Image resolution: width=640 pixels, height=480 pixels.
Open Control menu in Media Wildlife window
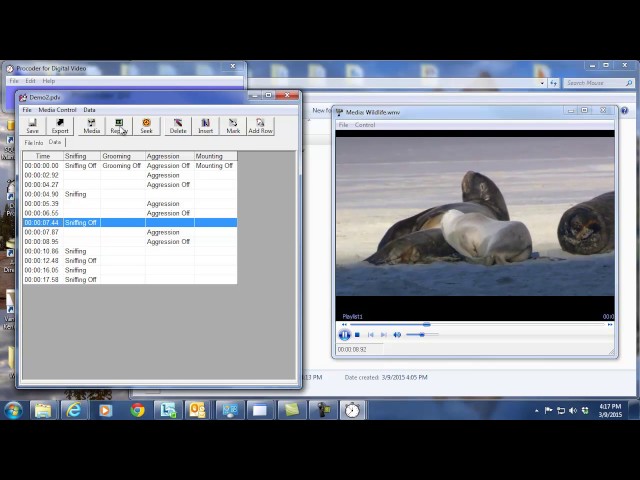365,125
